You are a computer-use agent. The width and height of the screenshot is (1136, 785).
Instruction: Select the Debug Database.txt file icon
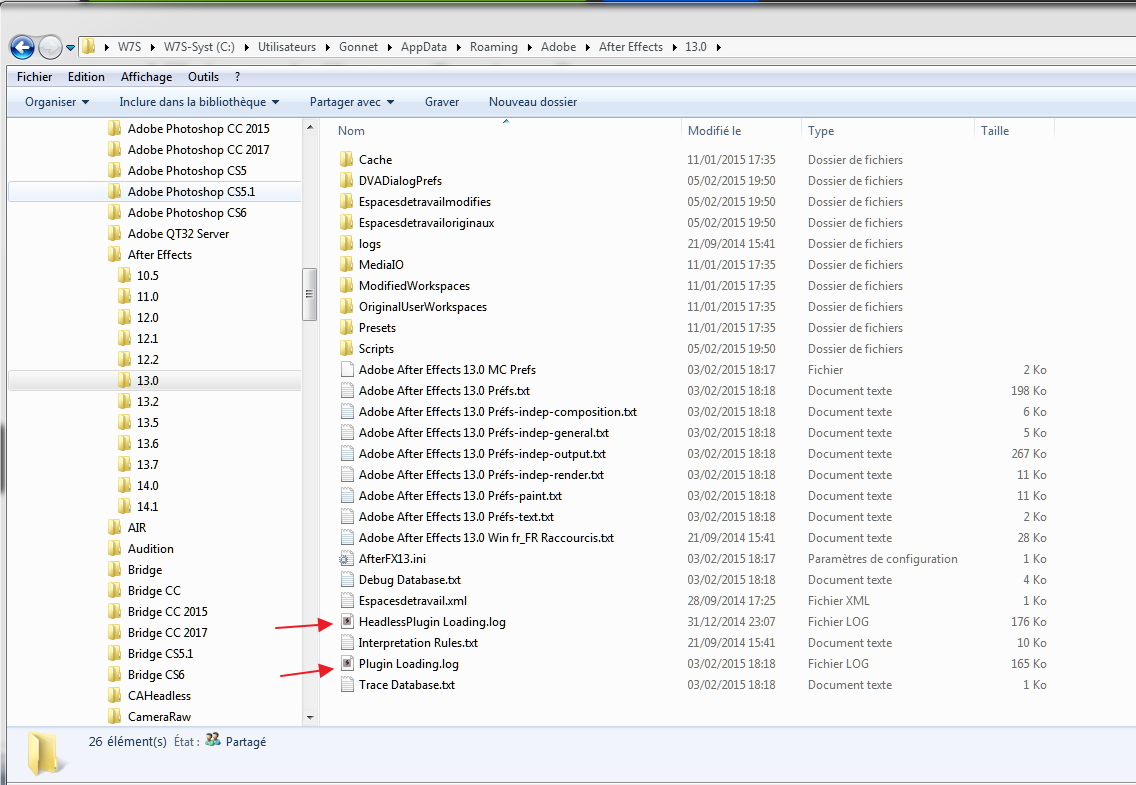pyautogui.click(x=347, y=579)
